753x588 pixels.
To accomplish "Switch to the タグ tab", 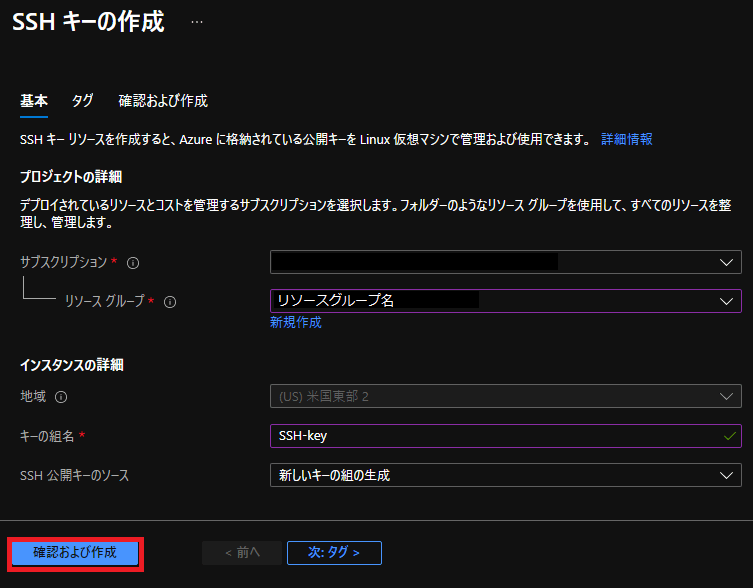I will (83, 101).
